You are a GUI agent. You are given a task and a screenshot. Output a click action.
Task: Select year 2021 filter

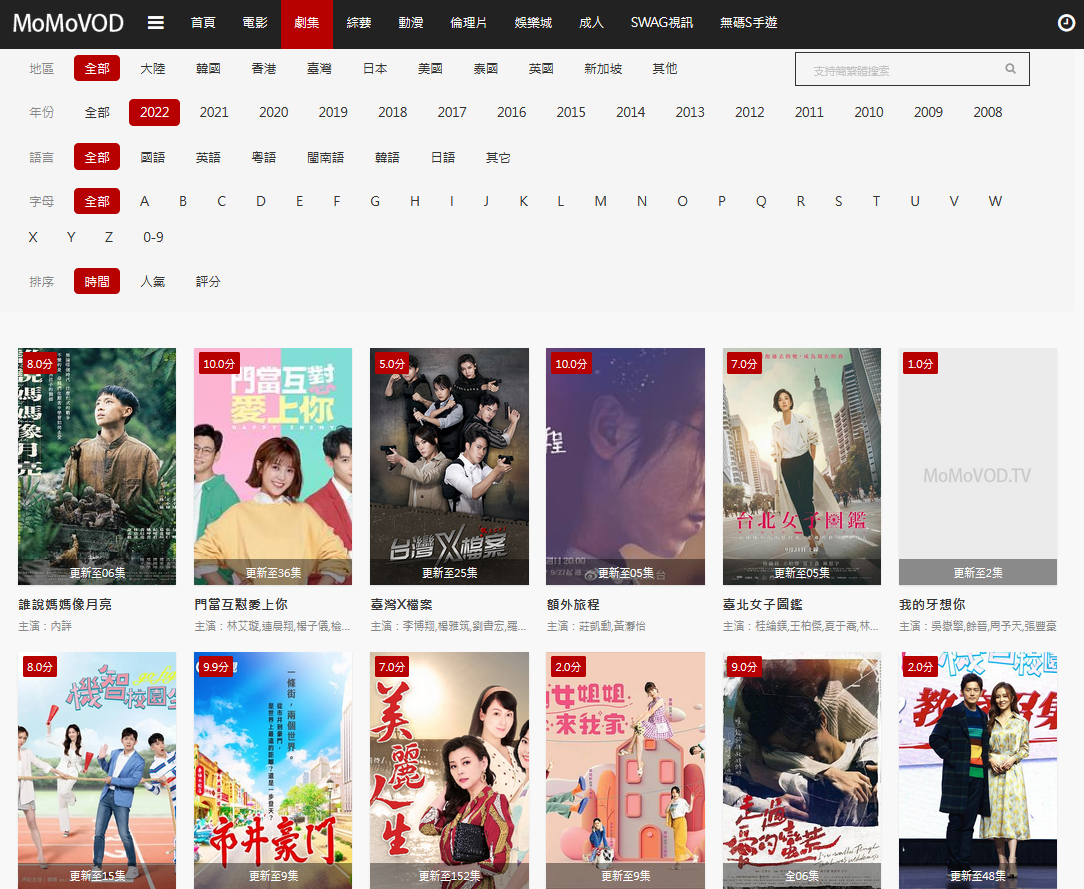[214, 112]
